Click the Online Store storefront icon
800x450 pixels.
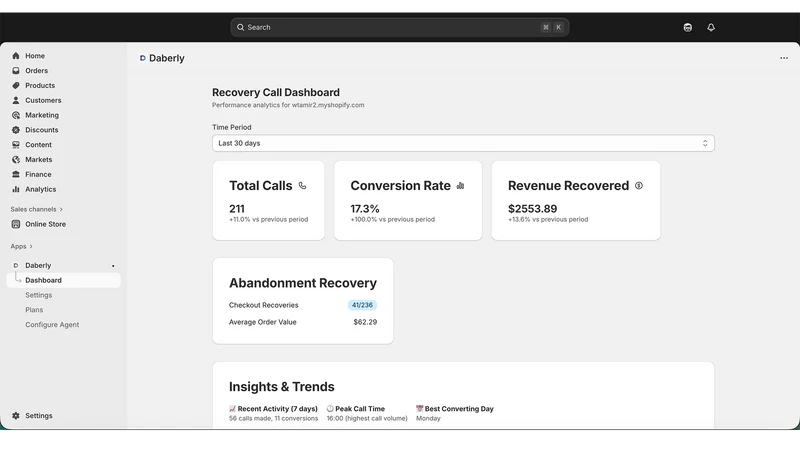pos(16,224)
